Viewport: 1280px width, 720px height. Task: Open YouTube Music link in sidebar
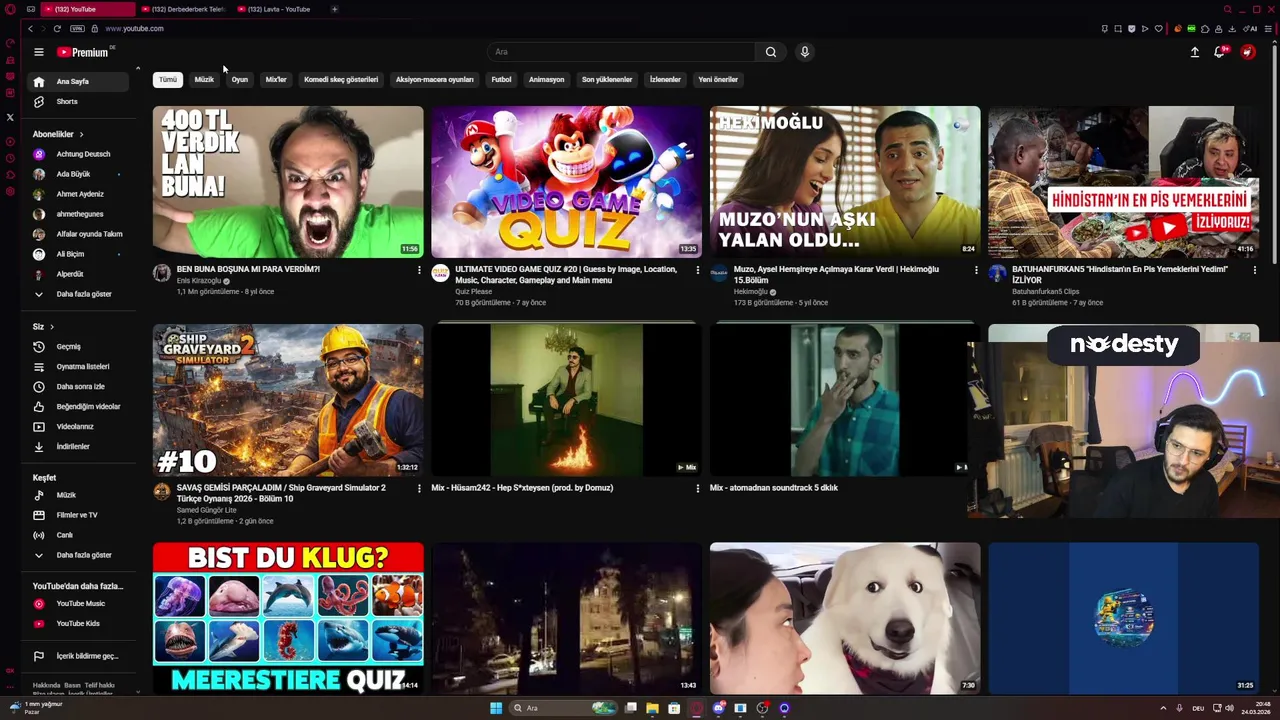[x=80, y=603]
